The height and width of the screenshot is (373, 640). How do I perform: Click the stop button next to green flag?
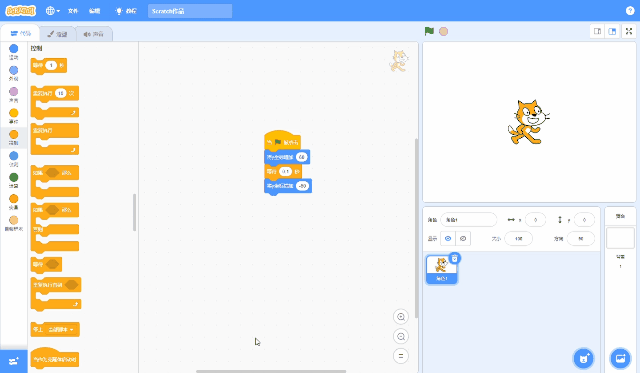point(443,31)
